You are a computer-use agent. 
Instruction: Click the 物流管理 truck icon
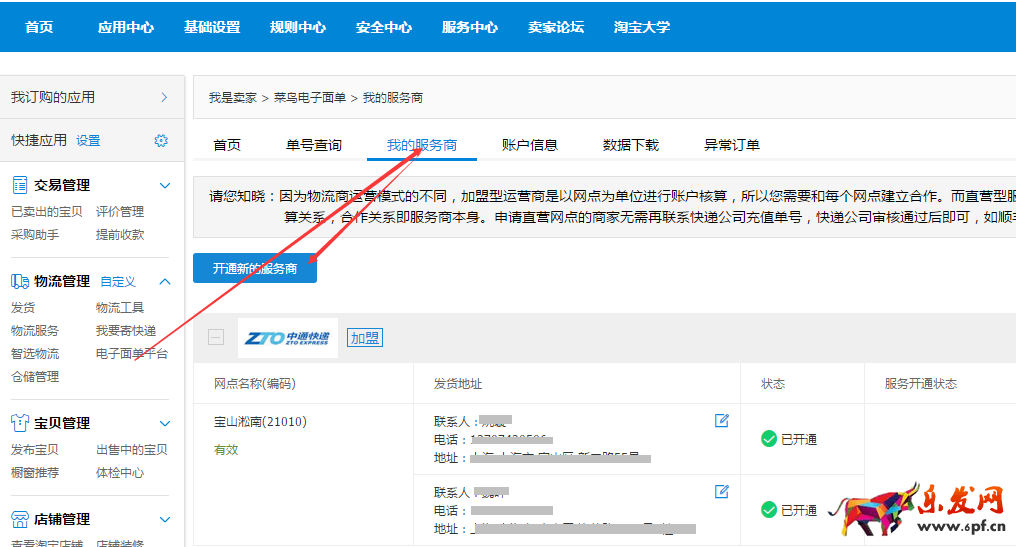click(x=19, y=282)
